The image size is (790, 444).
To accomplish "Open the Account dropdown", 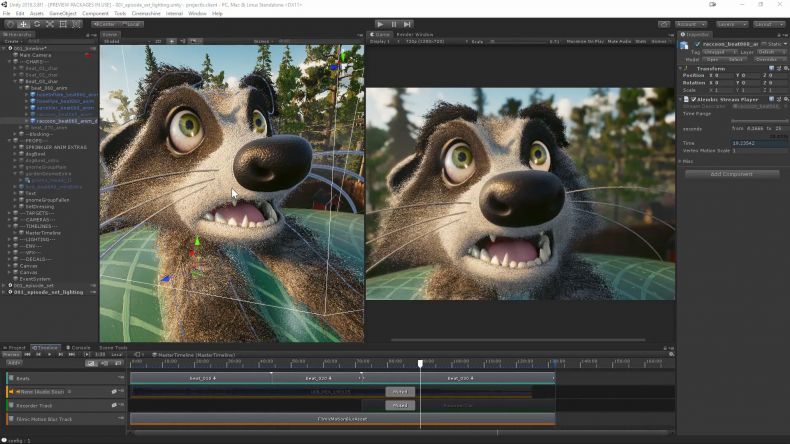I will tap(691, 24).
